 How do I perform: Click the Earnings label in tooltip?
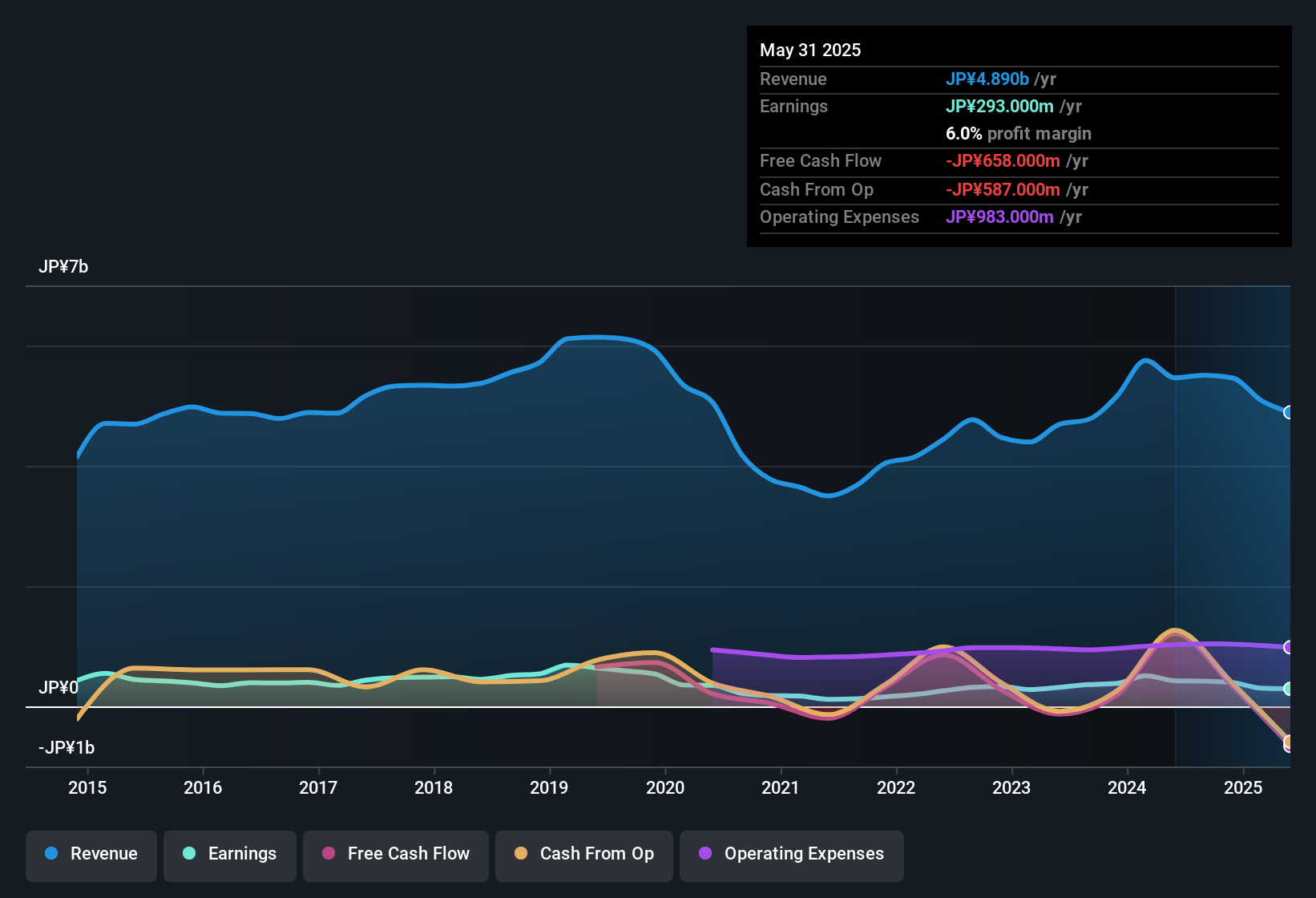tap(793, 107)
